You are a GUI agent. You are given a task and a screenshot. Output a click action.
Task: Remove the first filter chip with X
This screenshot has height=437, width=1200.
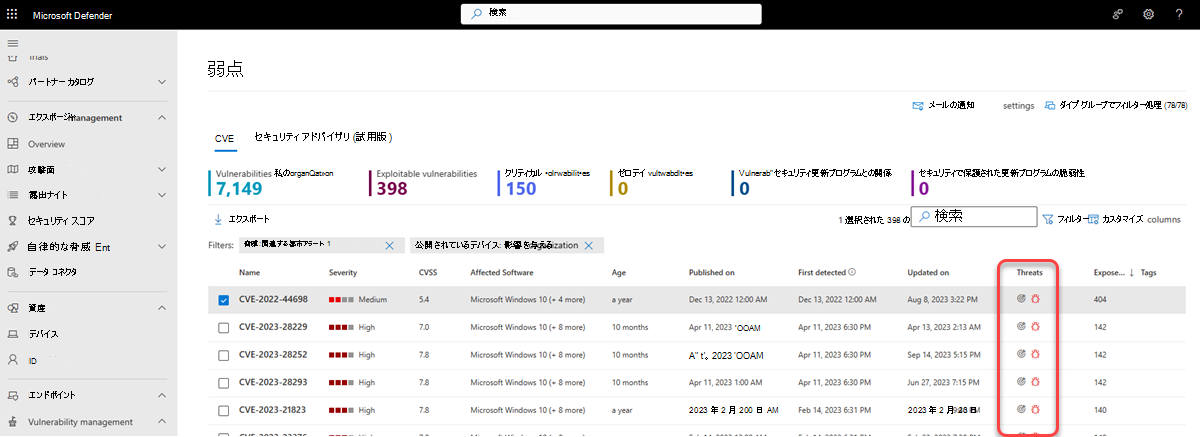click(x=389, y=245)
